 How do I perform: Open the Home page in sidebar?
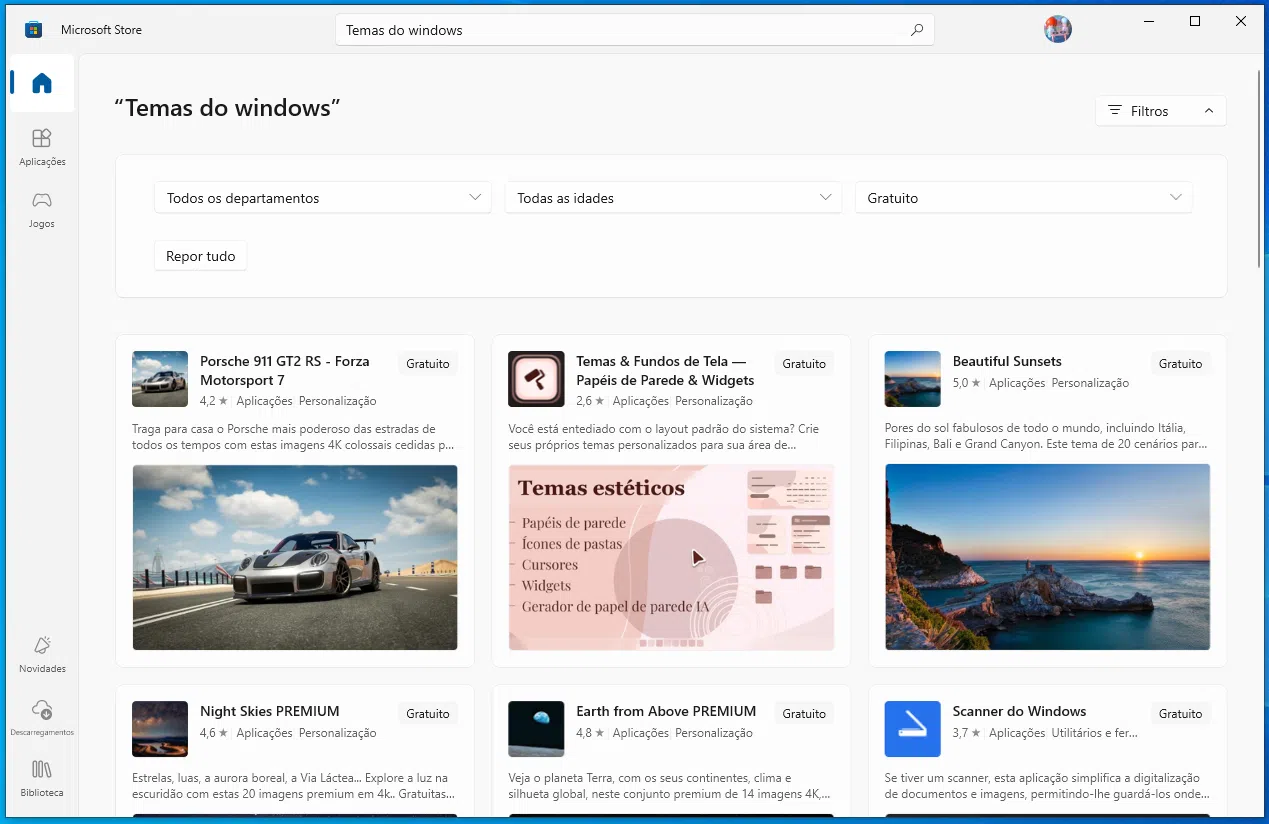pos(42,83)
